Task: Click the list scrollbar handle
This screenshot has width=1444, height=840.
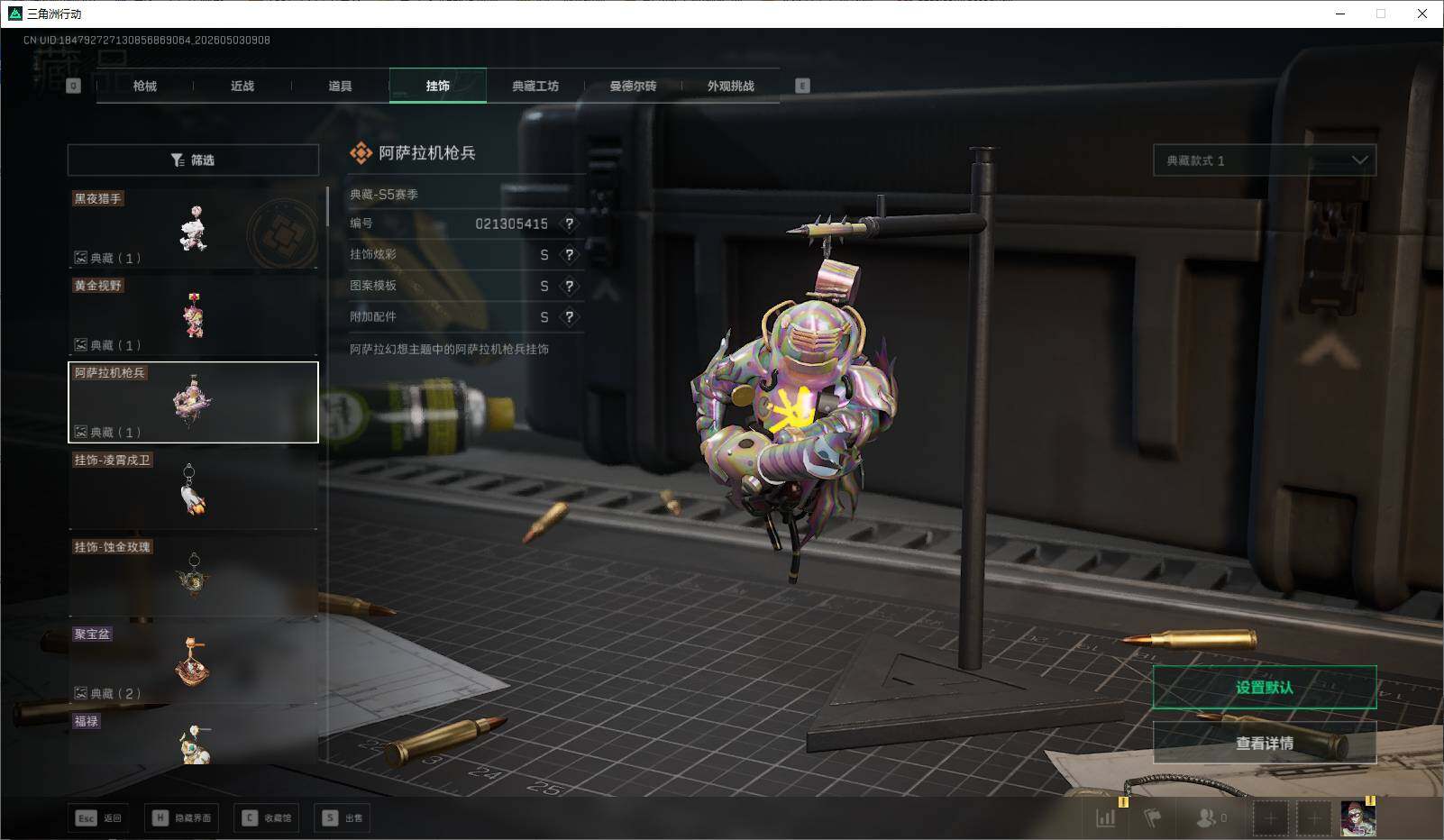Action: pos(326,206)
